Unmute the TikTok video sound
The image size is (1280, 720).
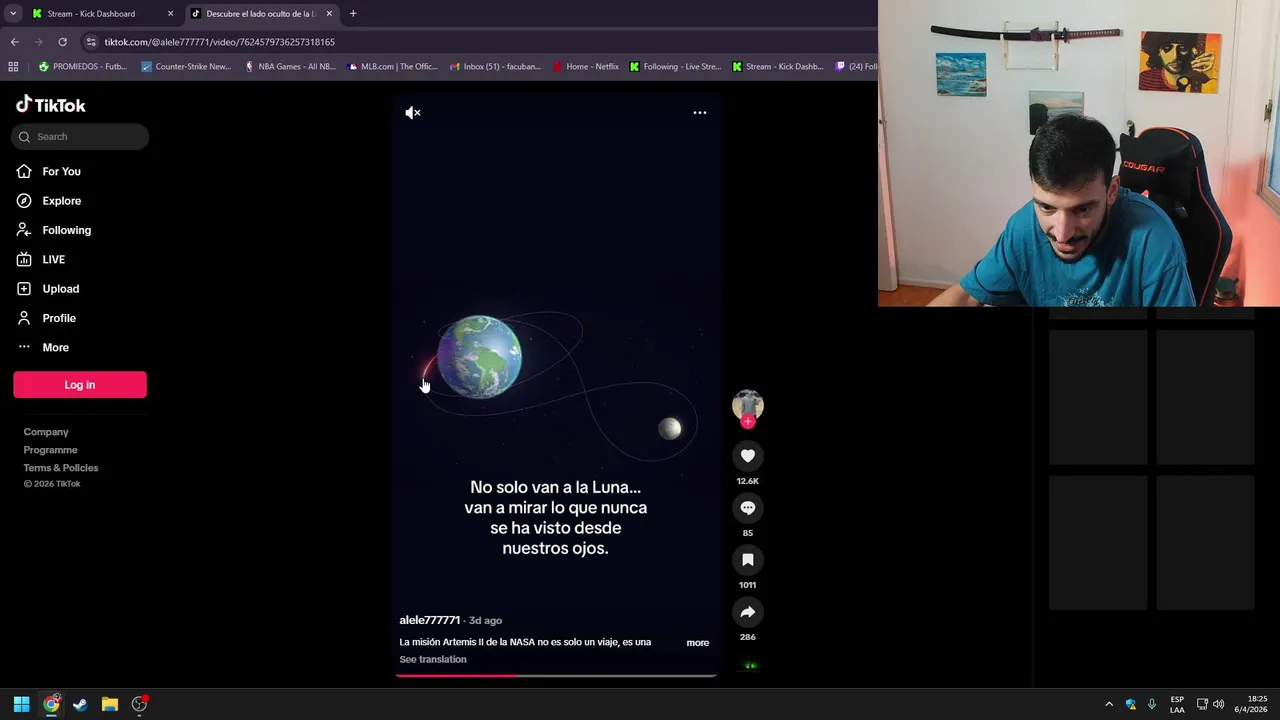coord(413,113)
